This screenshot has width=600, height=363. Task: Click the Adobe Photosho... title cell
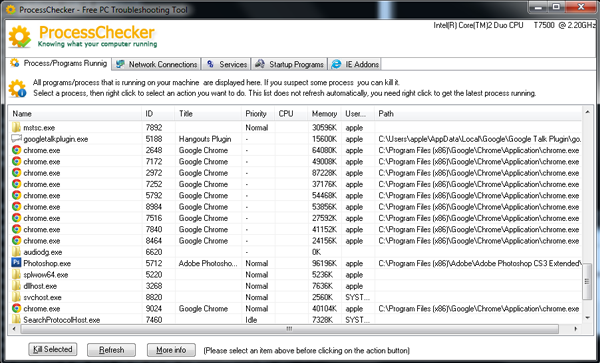pos(208,263)
